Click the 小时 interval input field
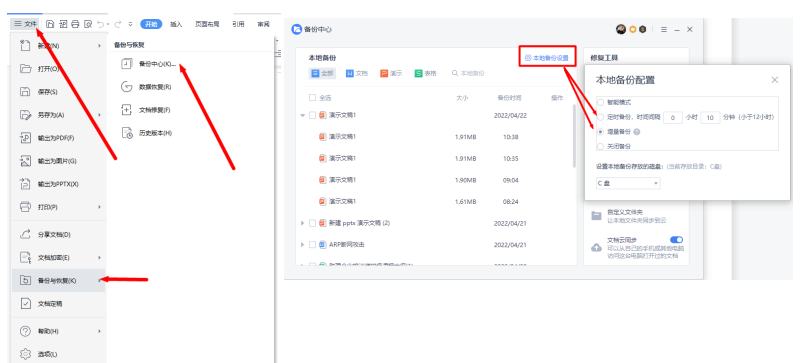Image resolution: width=803 pixels, height=363 pixels. pyautogui.click(x=673, y=117)
